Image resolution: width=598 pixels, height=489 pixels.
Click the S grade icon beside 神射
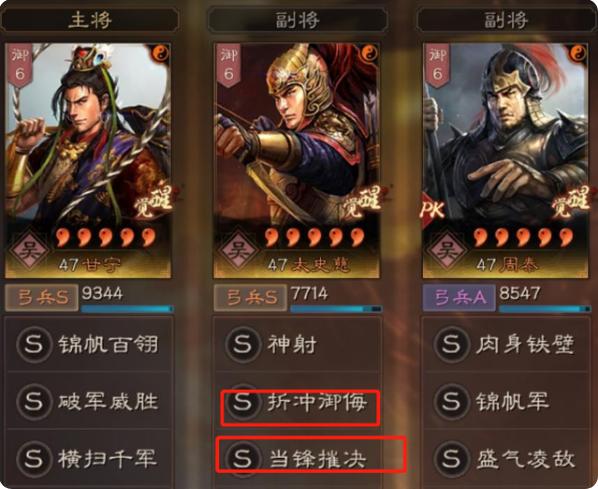pyautogui.click(x=242, y=344)
